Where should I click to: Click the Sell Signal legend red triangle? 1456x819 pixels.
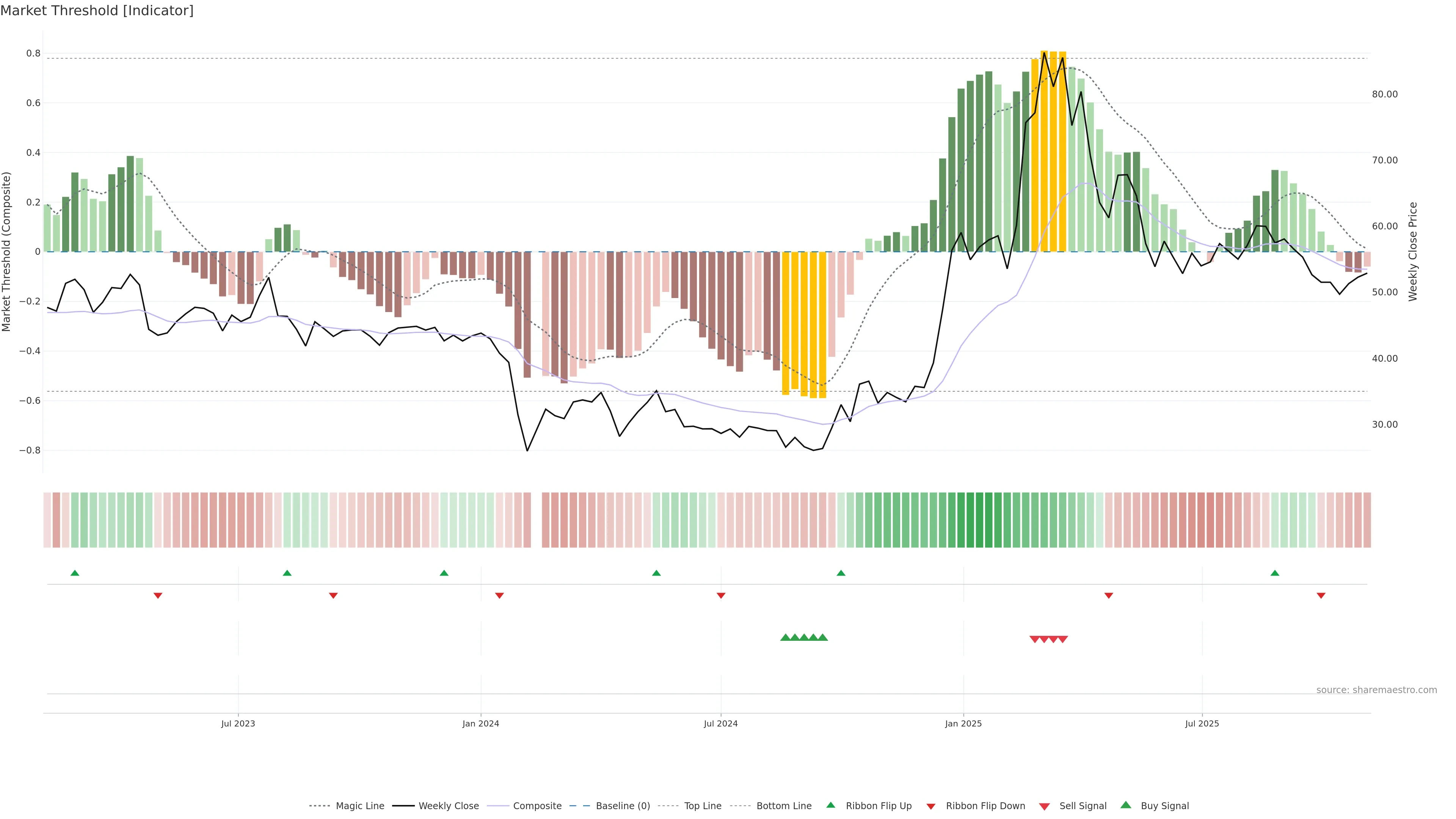pyautogui.click(x=1045, y=806)
